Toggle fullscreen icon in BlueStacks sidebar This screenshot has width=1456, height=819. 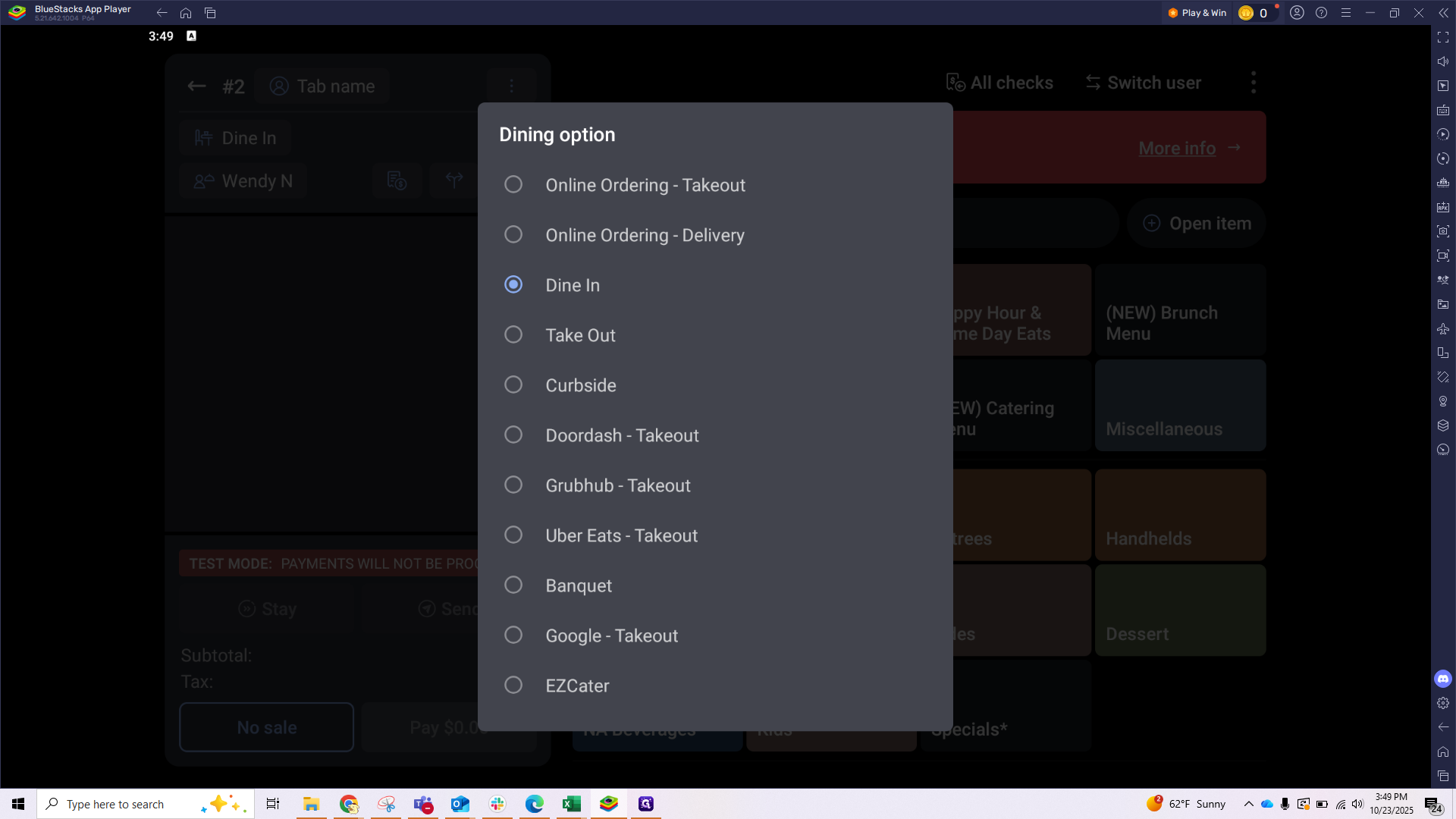point(1442,37)
